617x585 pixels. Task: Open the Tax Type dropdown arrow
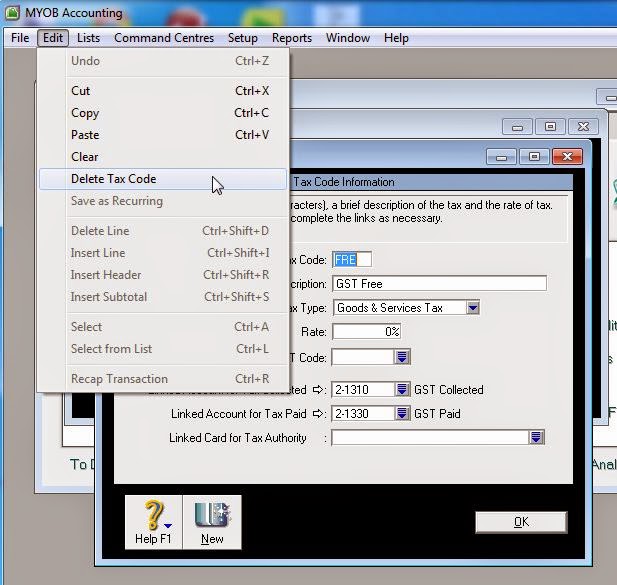coord(473,308)
